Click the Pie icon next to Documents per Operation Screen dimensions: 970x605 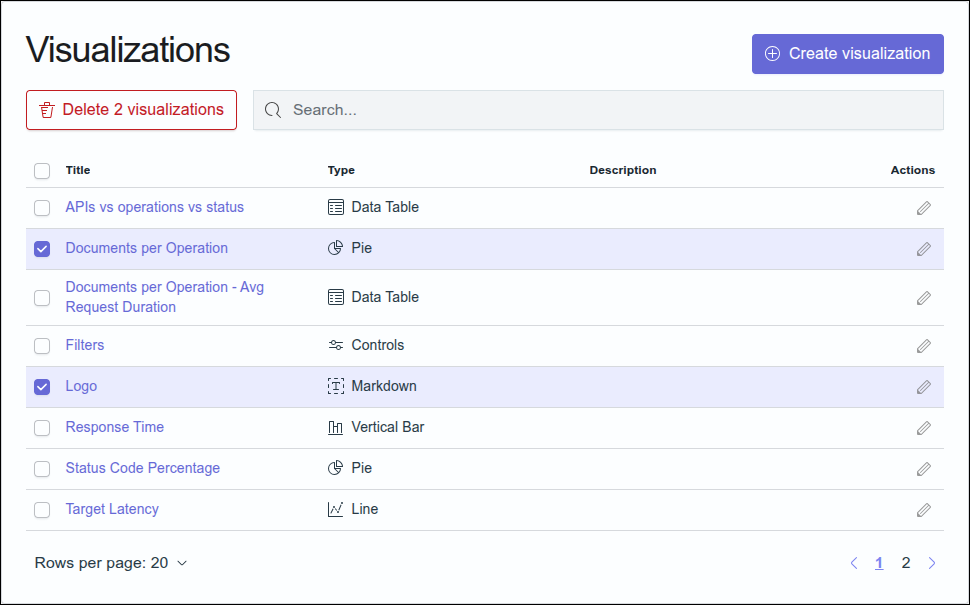tap(336, 248)
